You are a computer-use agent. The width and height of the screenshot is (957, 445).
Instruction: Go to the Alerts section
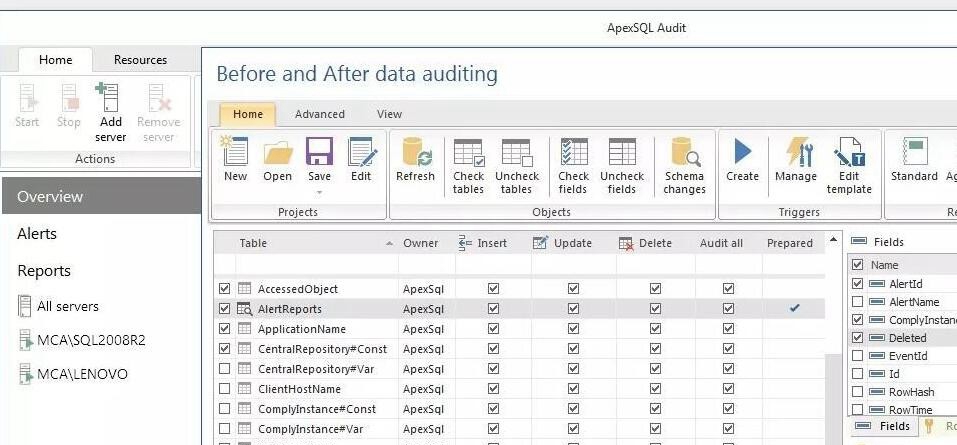tap(37, 234)
